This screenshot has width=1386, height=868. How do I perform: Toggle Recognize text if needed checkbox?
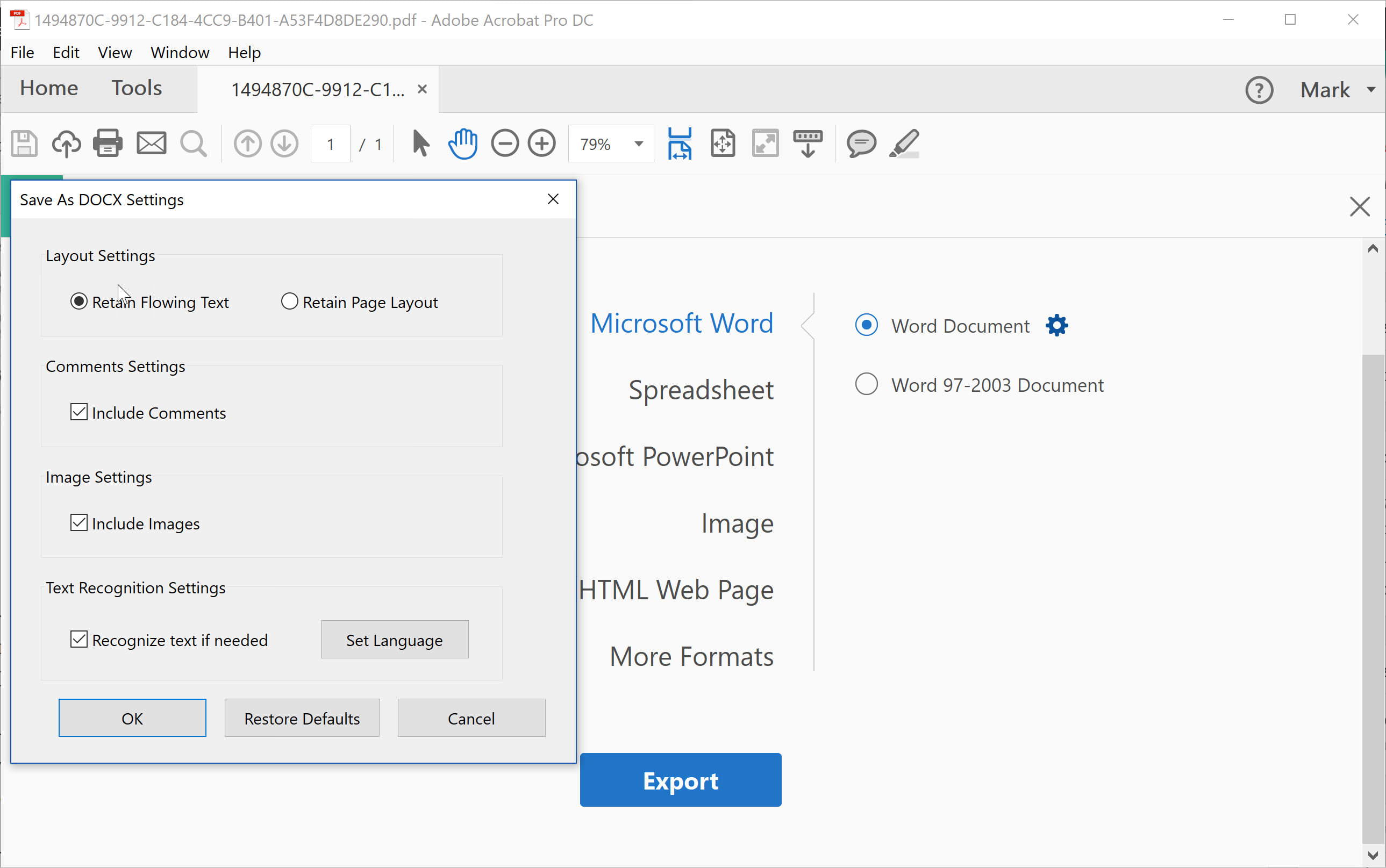pos(79,640)
